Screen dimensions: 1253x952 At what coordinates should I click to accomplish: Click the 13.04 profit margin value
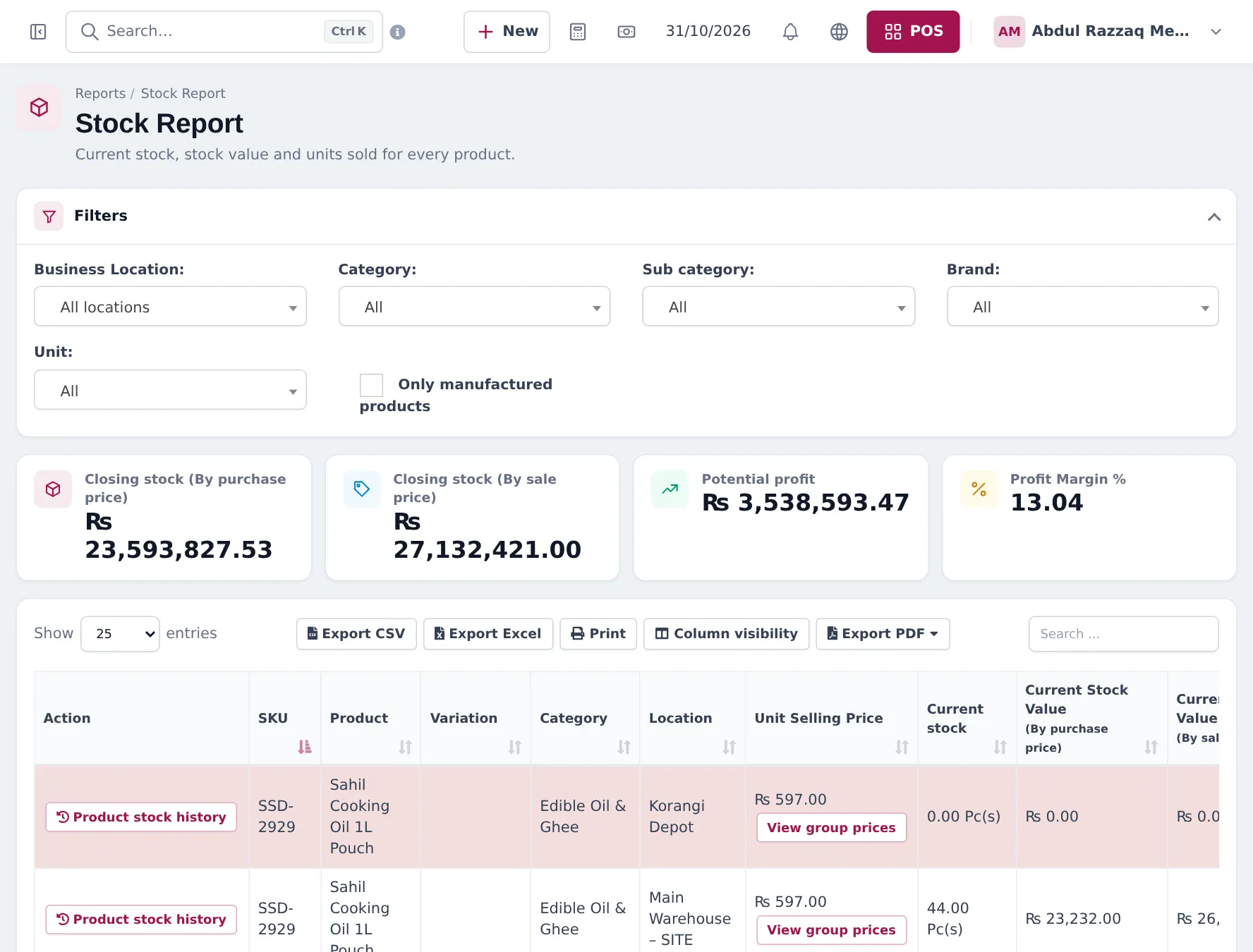(1046, 503)
